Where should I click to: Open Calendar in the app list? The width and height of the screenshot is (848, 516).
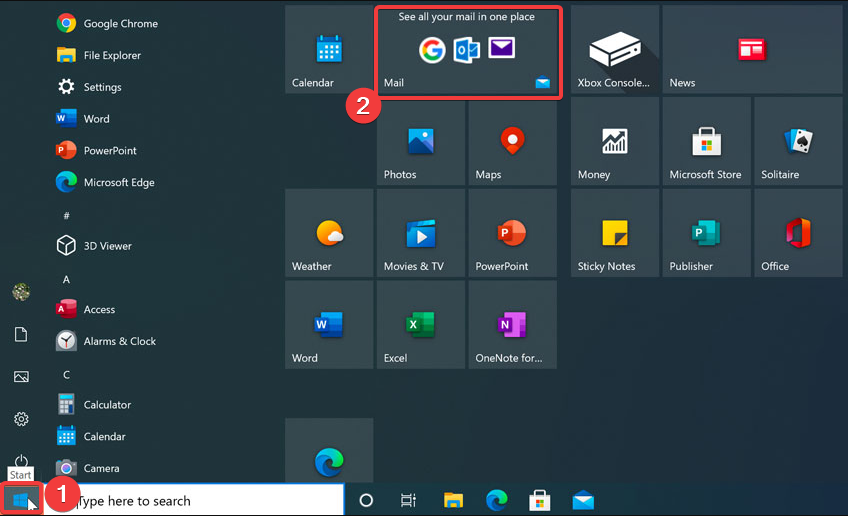click(x=91, y=436)
